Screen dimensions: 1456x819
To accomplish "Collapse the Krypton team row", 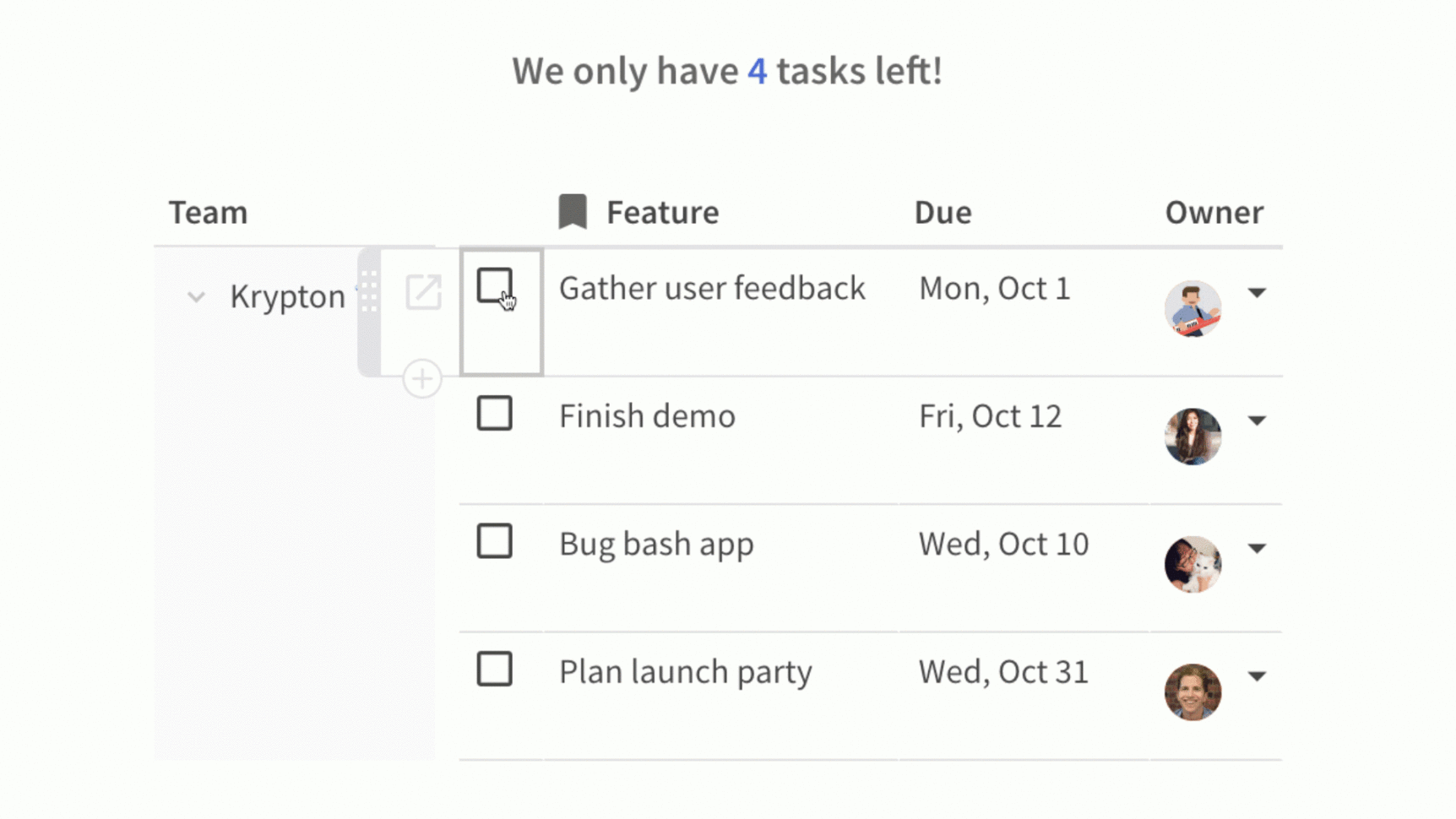I will 196,297.
